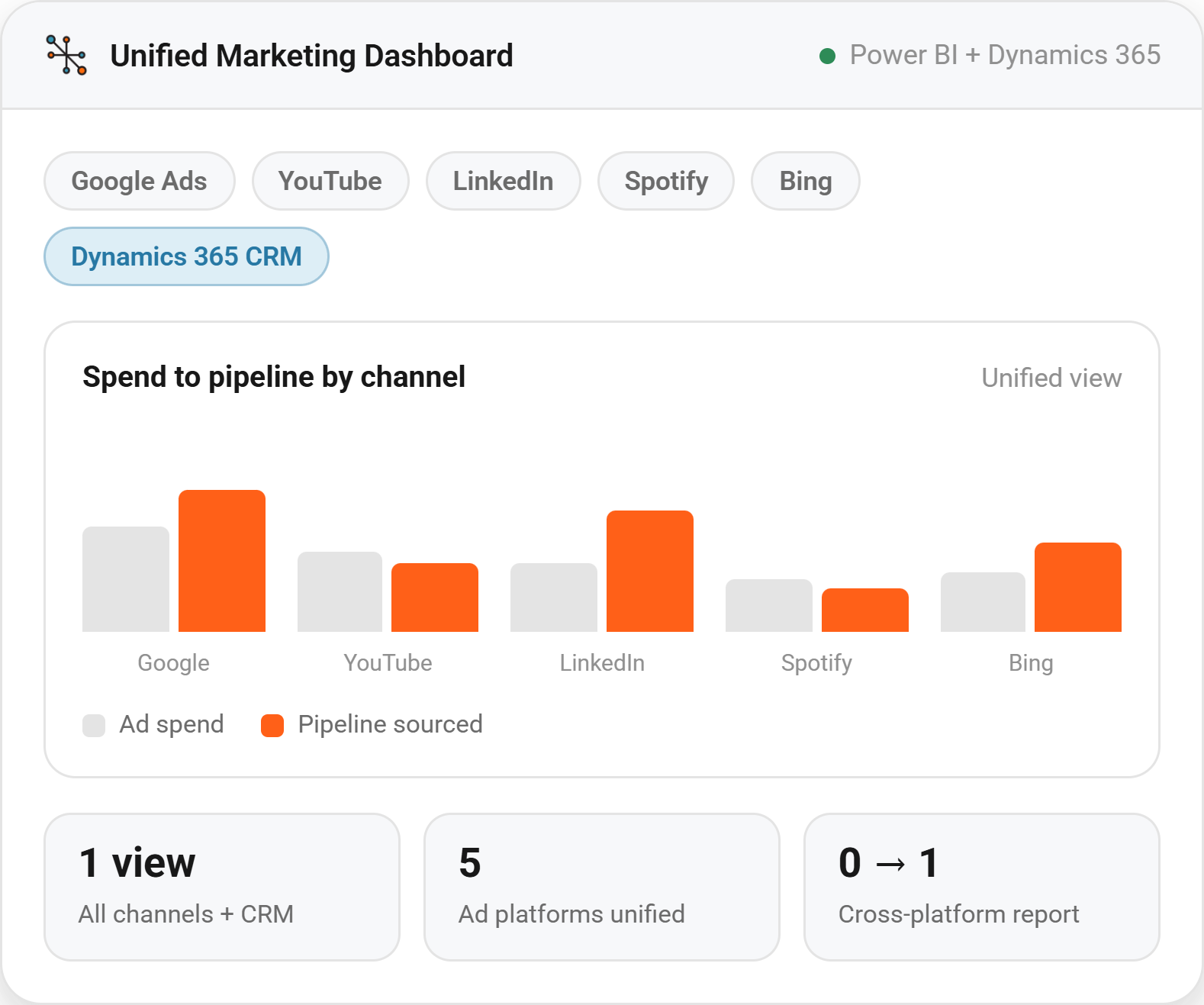Select the Dynamics 365 CRM chip

(186, 256)
